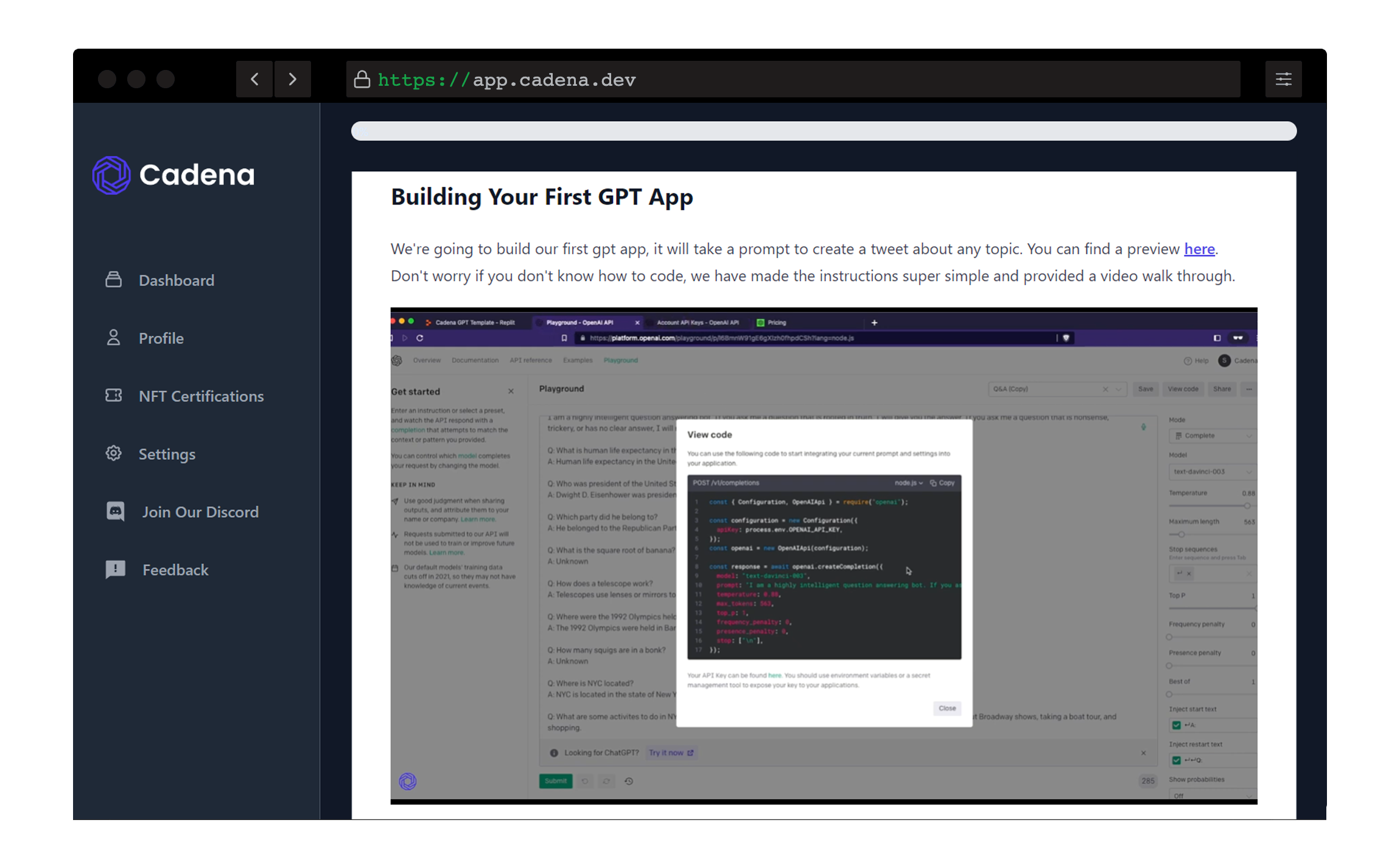
Task: Click the bookmark icon beside the video URL
Action: [564, 338]
